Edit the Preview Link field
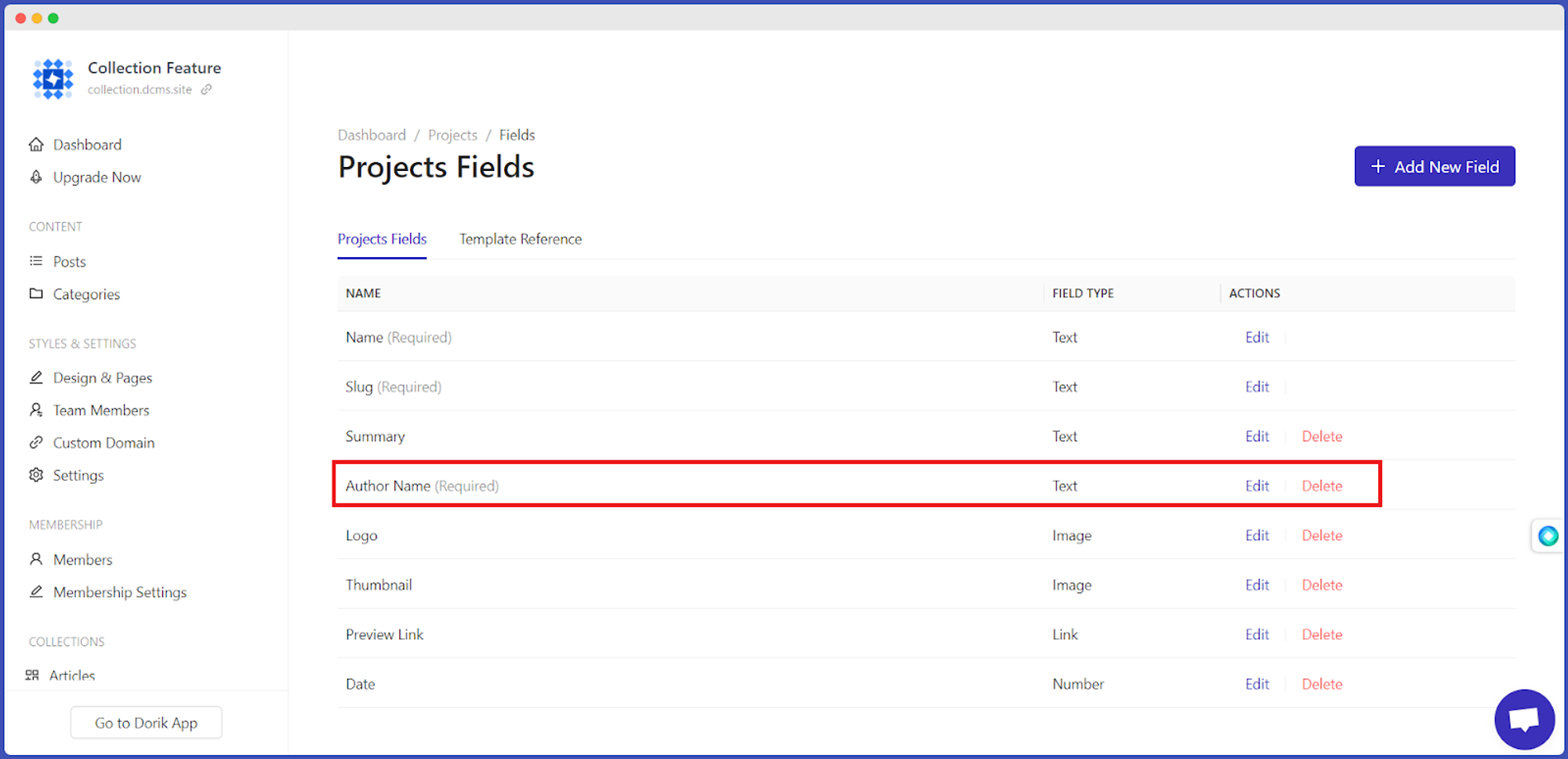 (x=1258, y=634)
